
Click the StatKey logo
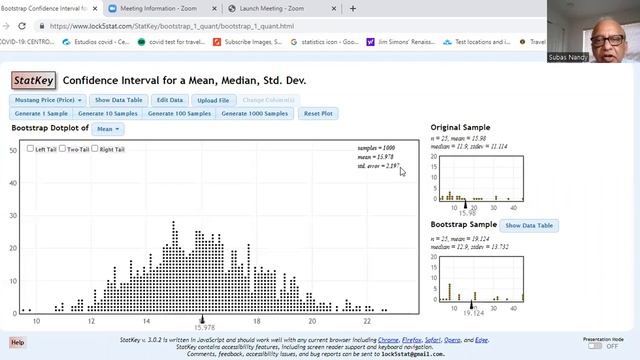[33, 80]
